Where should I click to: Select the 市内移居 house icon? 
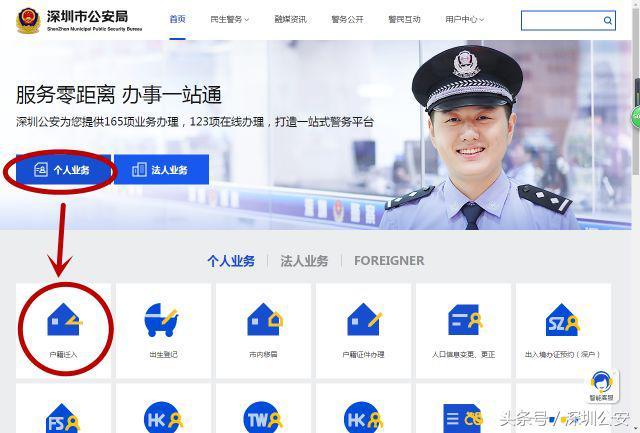click(x=264, y=320)
